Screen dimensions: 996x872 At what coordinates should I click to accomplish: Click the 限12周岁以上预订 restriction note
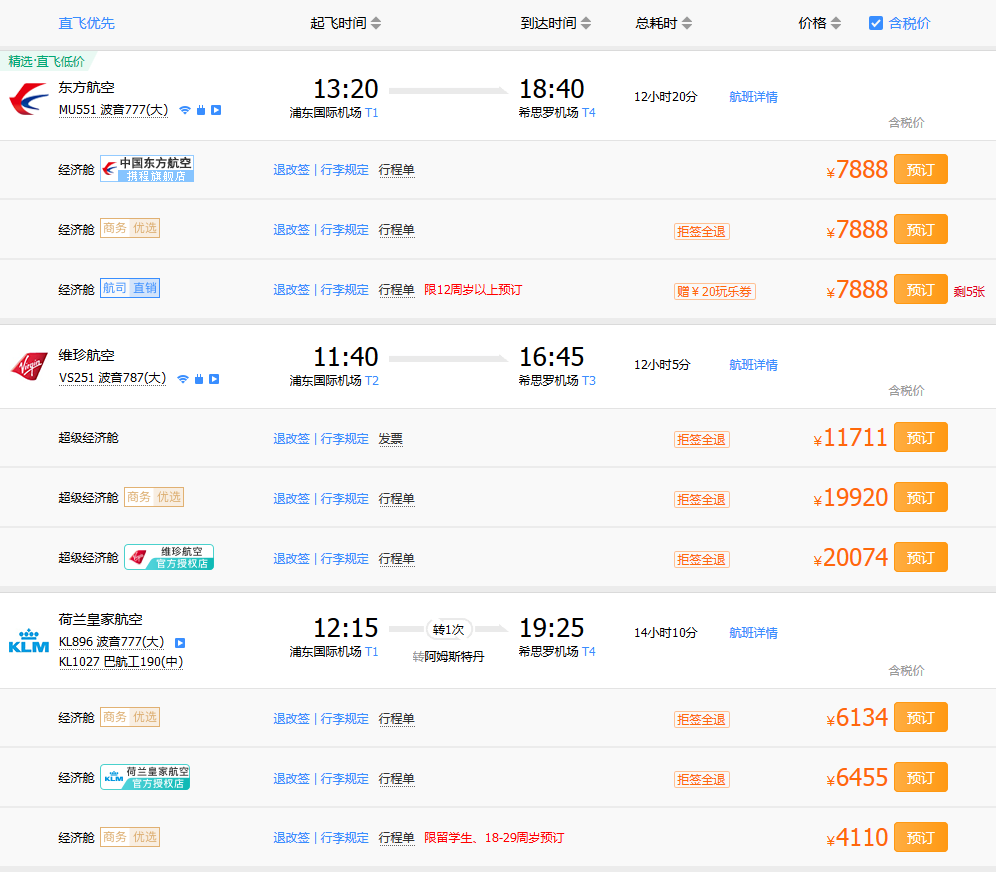click(473, 290)
